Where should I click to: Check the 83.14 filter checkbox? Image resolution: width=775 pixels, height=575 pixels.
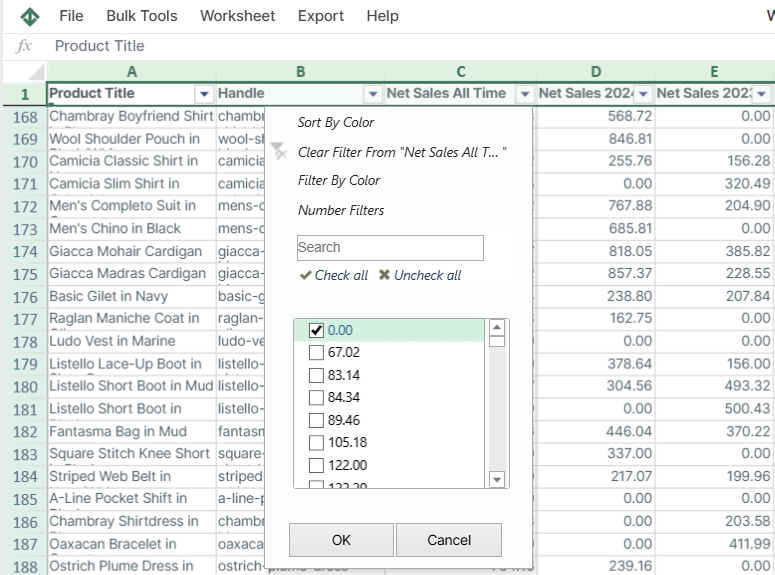pos(316,375)
